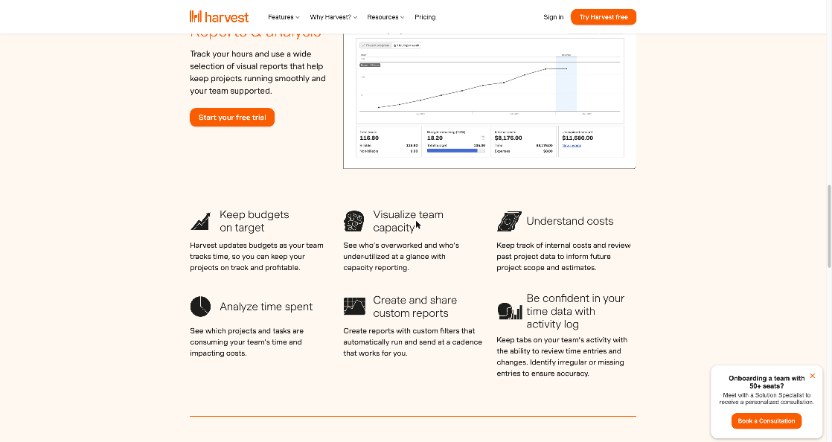Screen dimensions: 832x442
Task: Click Sign in link
Action: [553, 17]
